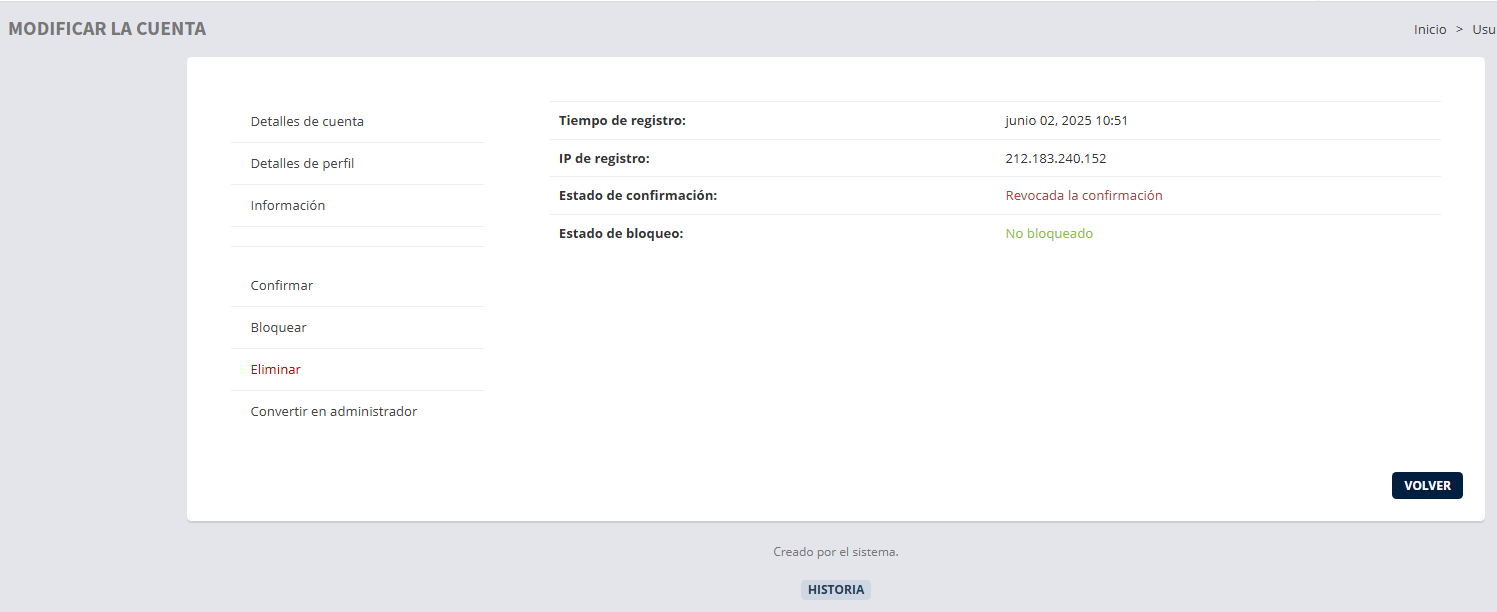Click Confirmar to confirm the account

pos(282,286)
